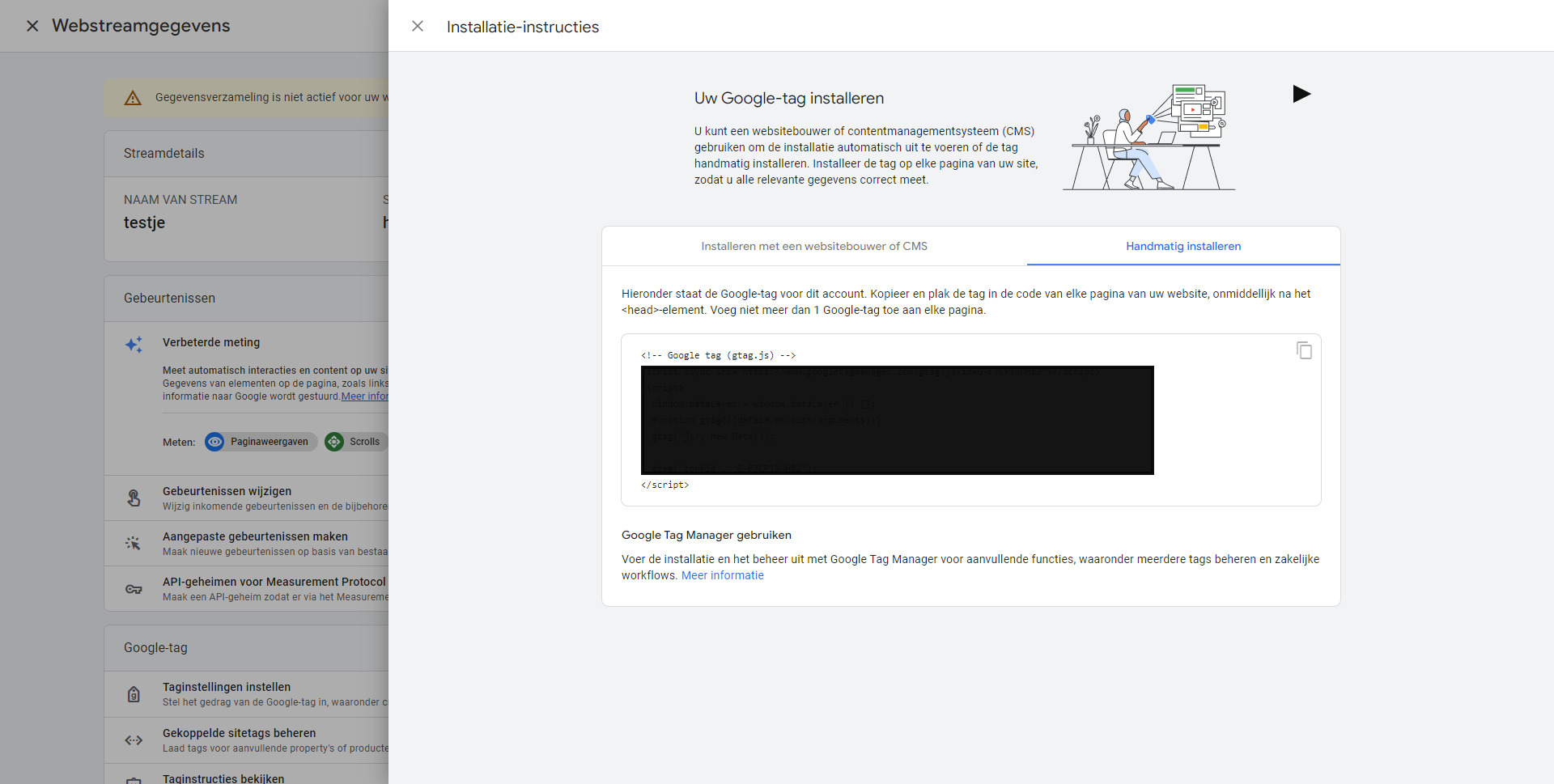This screenshot has height=784, width=1554.
Task: Click the Google tag code comment line
Action: click(718, 355)
